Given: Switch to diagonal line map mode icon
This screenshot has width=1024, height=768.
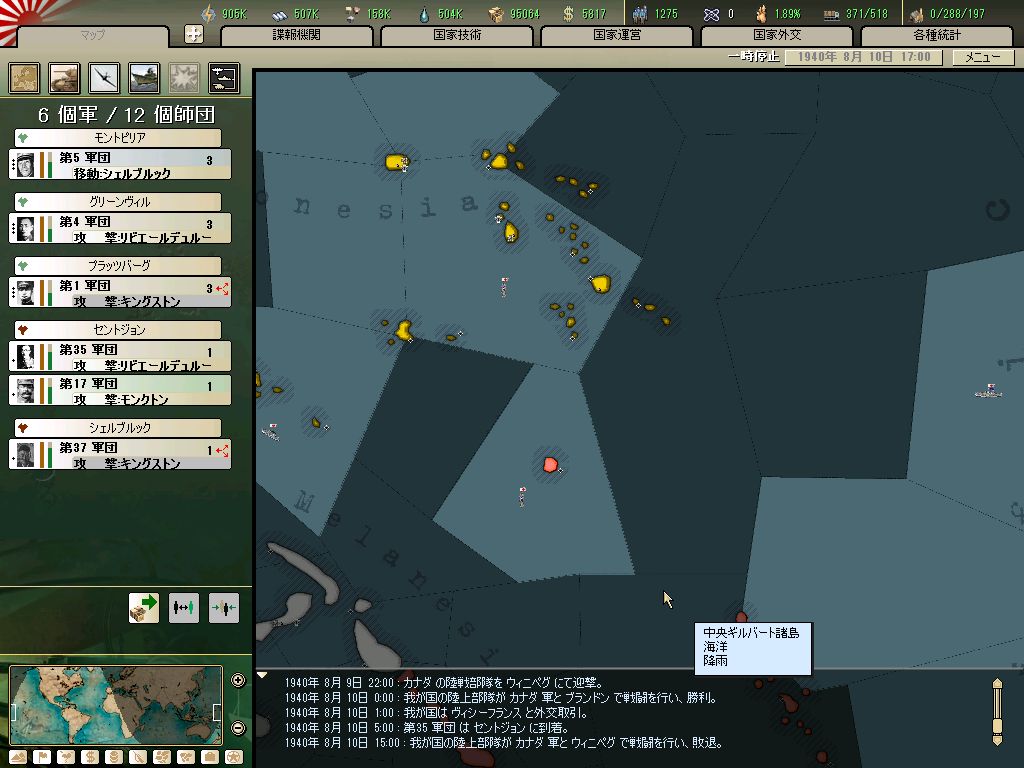Looking at the screenshot, I should (x=138, y=758).
